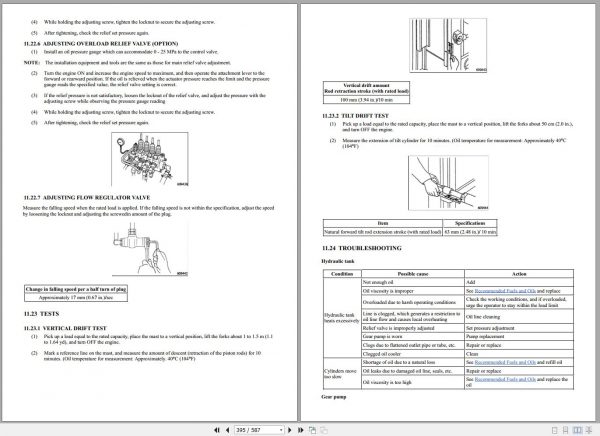Click the 11.23.2 TILT DRIFT TEST heading
The image size is (600, 436).
(355, 116)
